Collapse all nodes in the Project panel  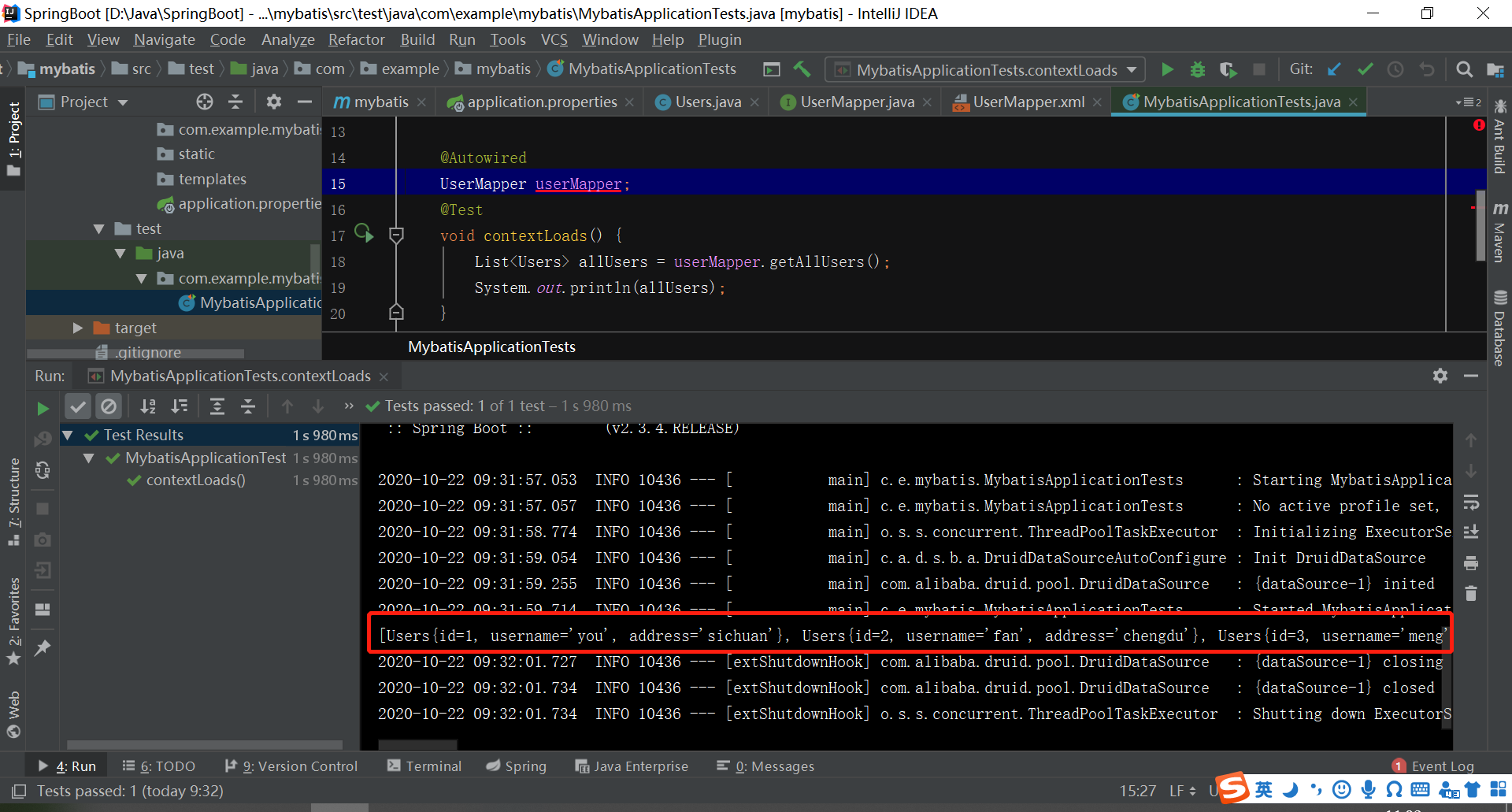(235, 102)
